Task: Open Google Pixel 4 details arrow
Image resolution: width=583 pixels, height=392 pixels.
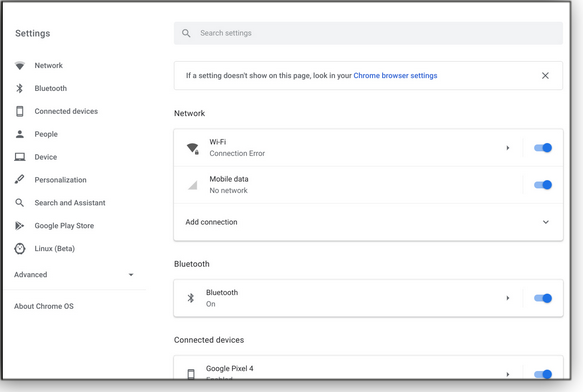Action: coord(508,374)
